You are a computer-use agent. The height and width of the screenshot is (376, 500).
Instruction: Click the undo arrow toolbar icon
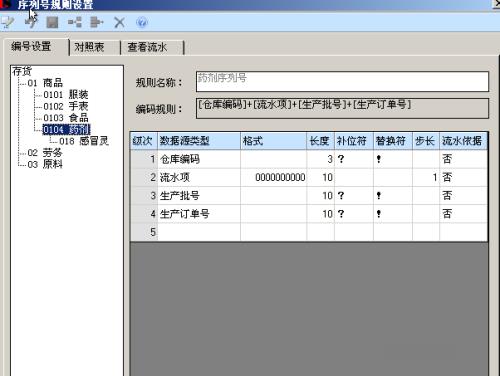coord(31,22)
